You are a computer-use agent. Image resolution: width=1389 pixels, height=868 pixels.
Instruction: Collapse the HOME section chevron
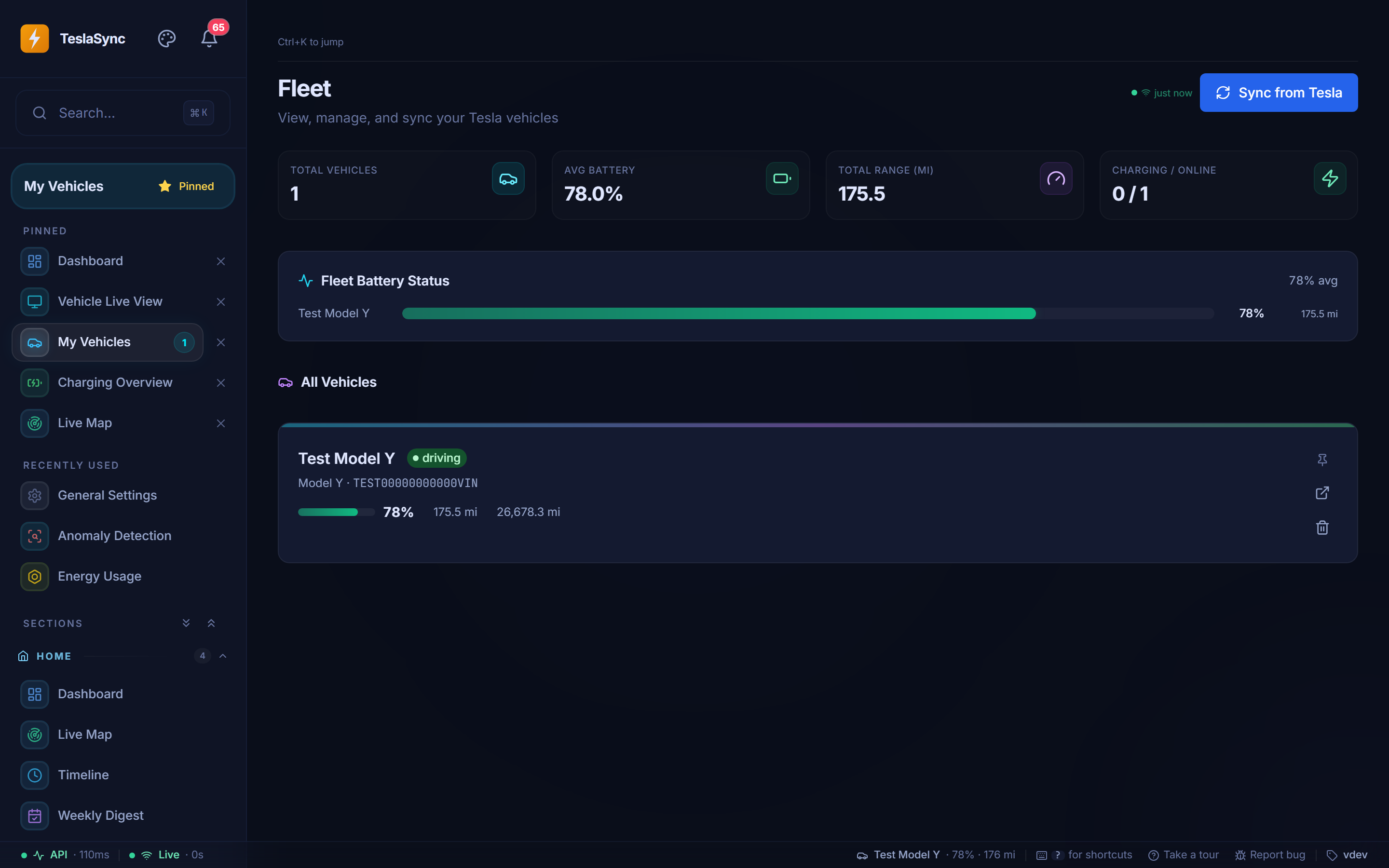tap(223, 656)
